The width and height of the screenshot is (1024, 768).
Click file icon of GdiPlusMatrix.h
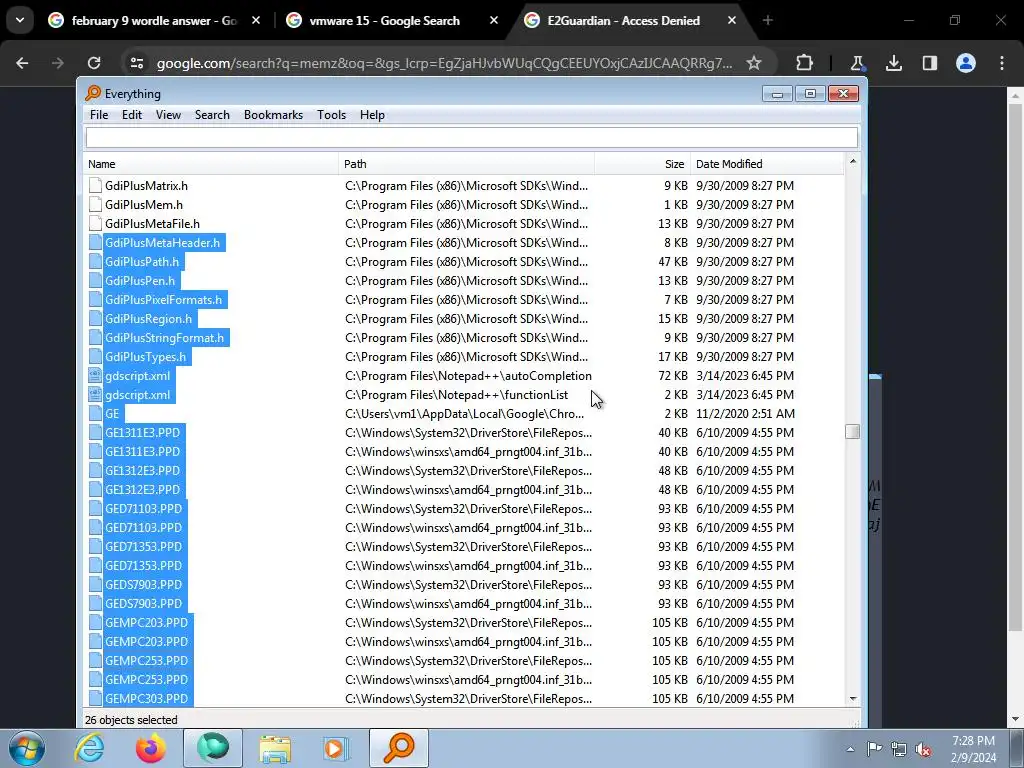pos(95,185)
